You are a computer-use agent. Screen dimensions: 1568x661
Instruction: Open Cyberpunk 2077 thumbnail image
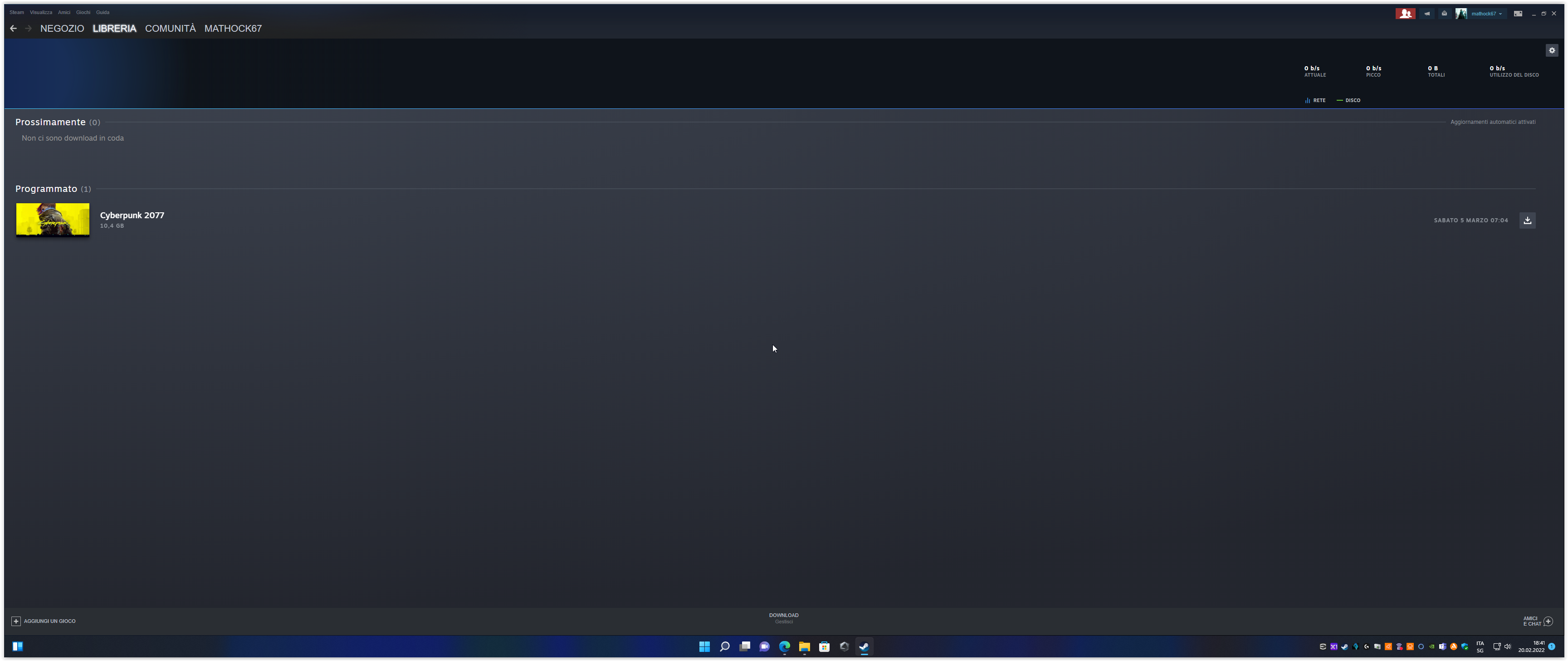pyautogui.click(x=53, y=220)
